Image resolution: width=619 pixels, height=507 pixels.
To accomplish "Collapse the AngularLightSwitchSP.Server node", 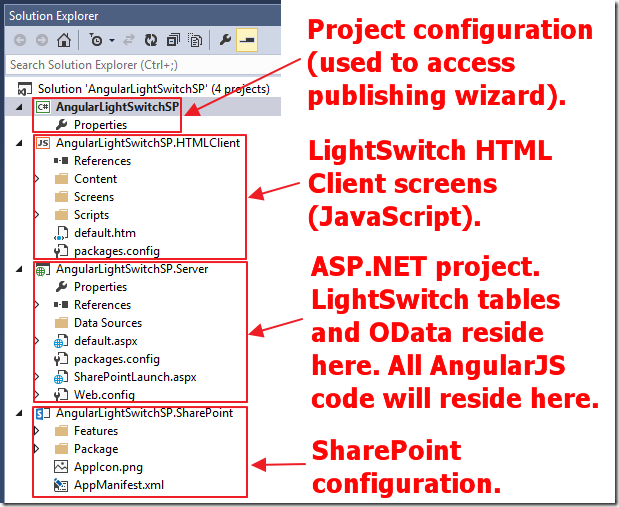I will (x=19, y=269).
